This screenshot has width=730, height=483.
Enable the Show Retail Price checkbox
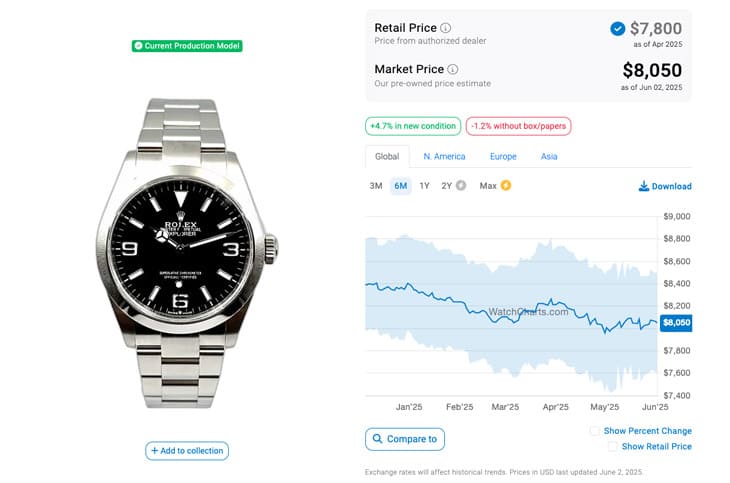coord(613,446)
